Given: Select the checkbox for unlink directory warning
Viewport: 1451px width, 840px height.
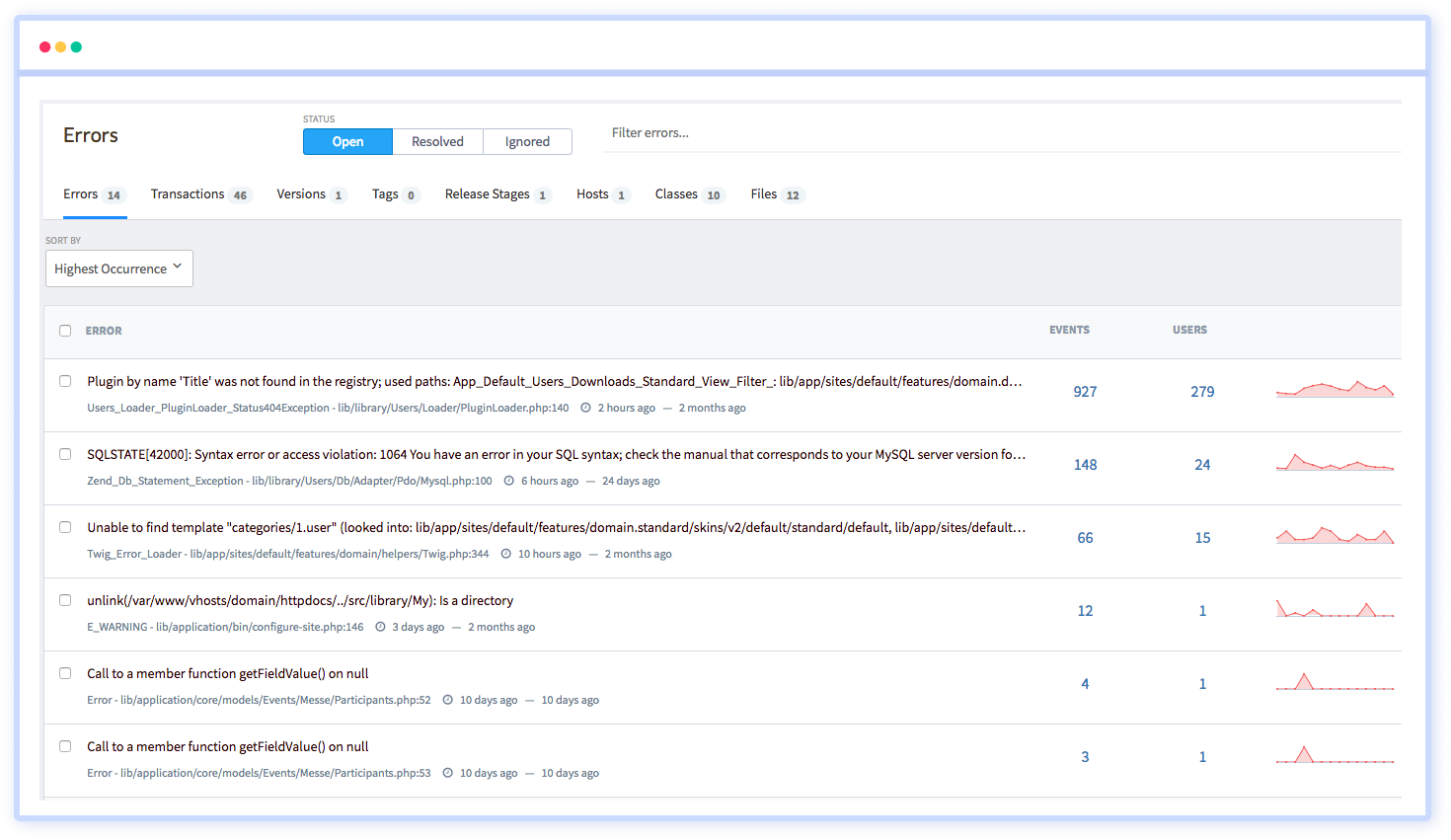Looking at the screenshot, I should click(x=65, y=600).
